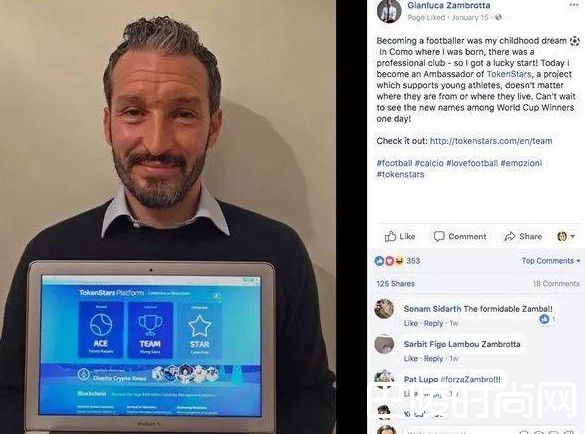Image resolution: width=585 pixels, height=434 pixels.
Task: Open Gianluca Zambrotta's profile picture
Action: click(x=389, y=10)
